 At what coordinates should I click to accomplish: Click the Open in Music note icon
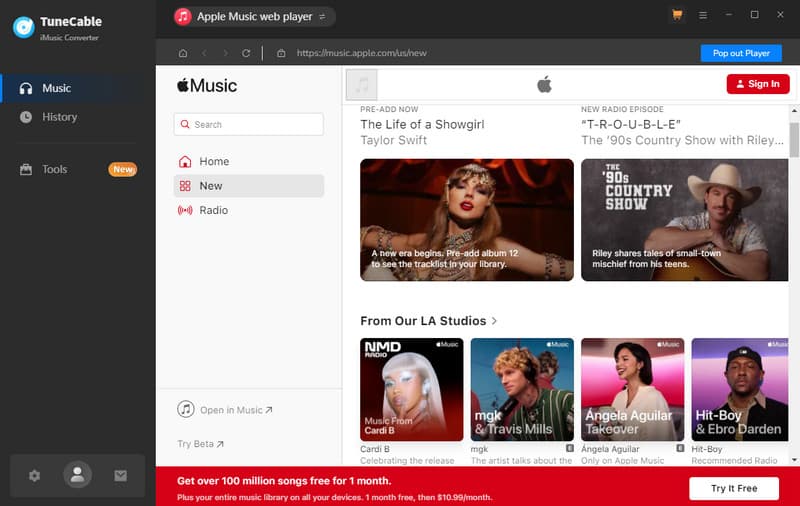[x=186, y=409]
